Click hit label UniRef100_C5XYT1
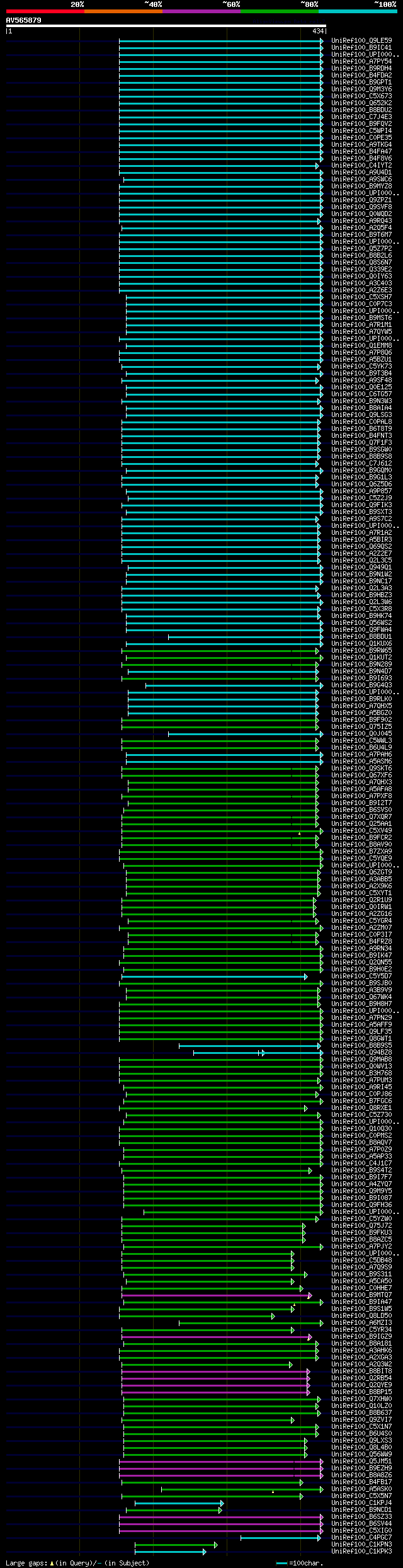 point(361,893)
